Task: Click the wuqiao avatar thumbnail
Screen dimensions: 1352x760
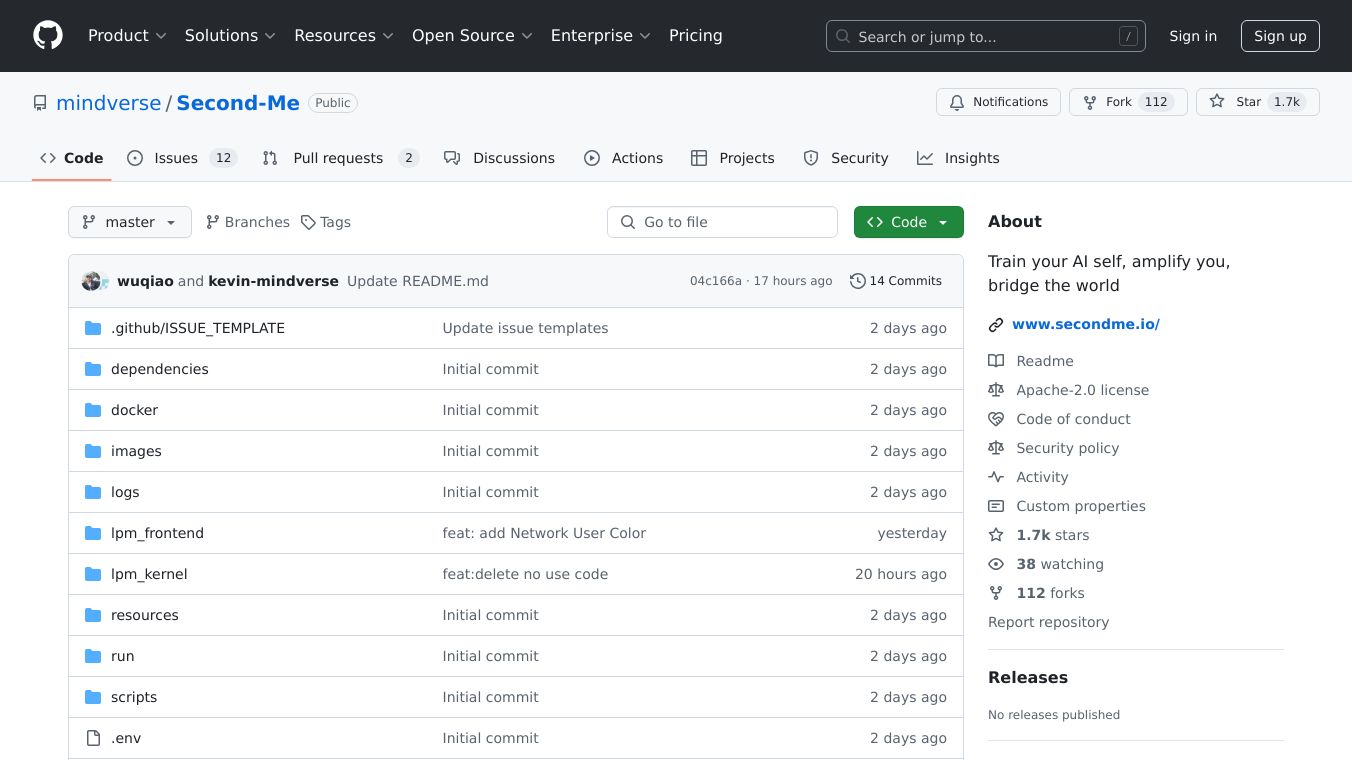Action: 92,281
